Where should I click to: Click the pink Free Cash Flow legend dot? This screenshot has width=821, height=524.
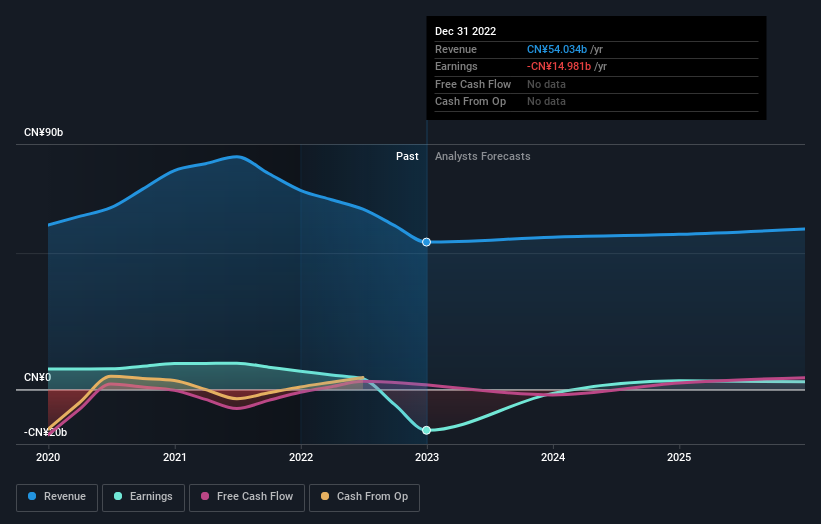[x=205, y=496]
